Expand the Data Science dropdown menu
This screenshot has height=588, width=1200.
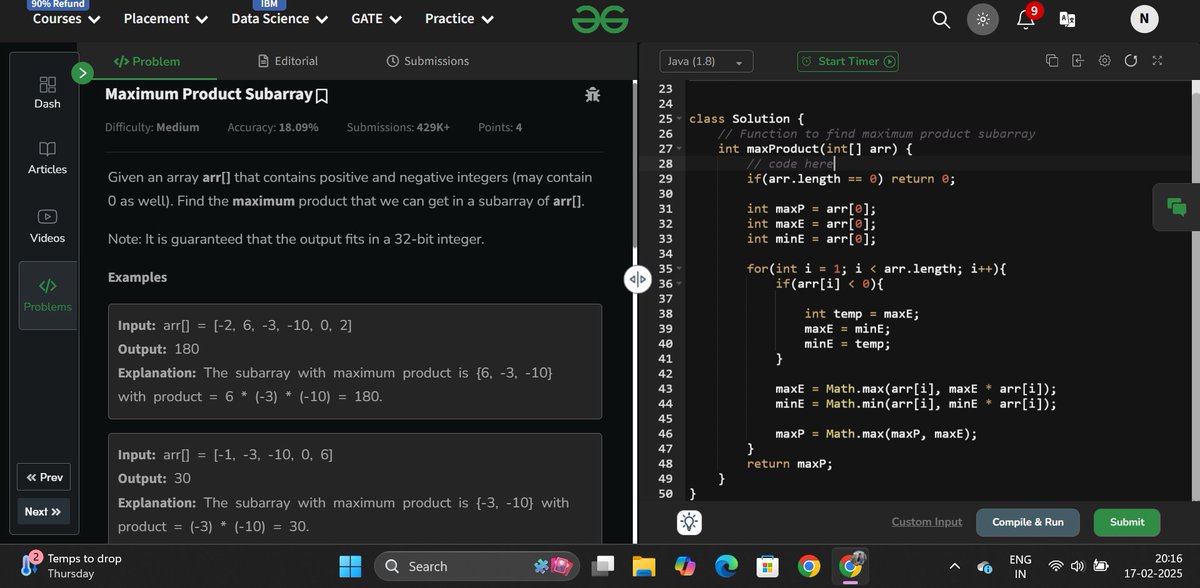tap(279, 19)
